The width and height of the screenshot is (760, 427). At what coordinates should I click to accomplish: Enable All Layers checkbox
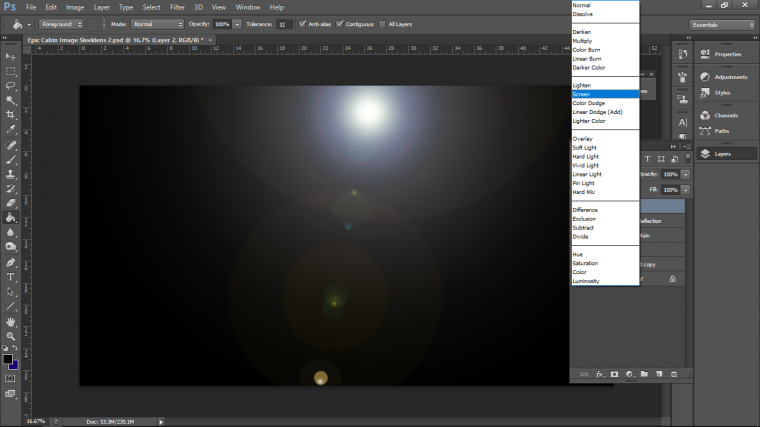382,24
